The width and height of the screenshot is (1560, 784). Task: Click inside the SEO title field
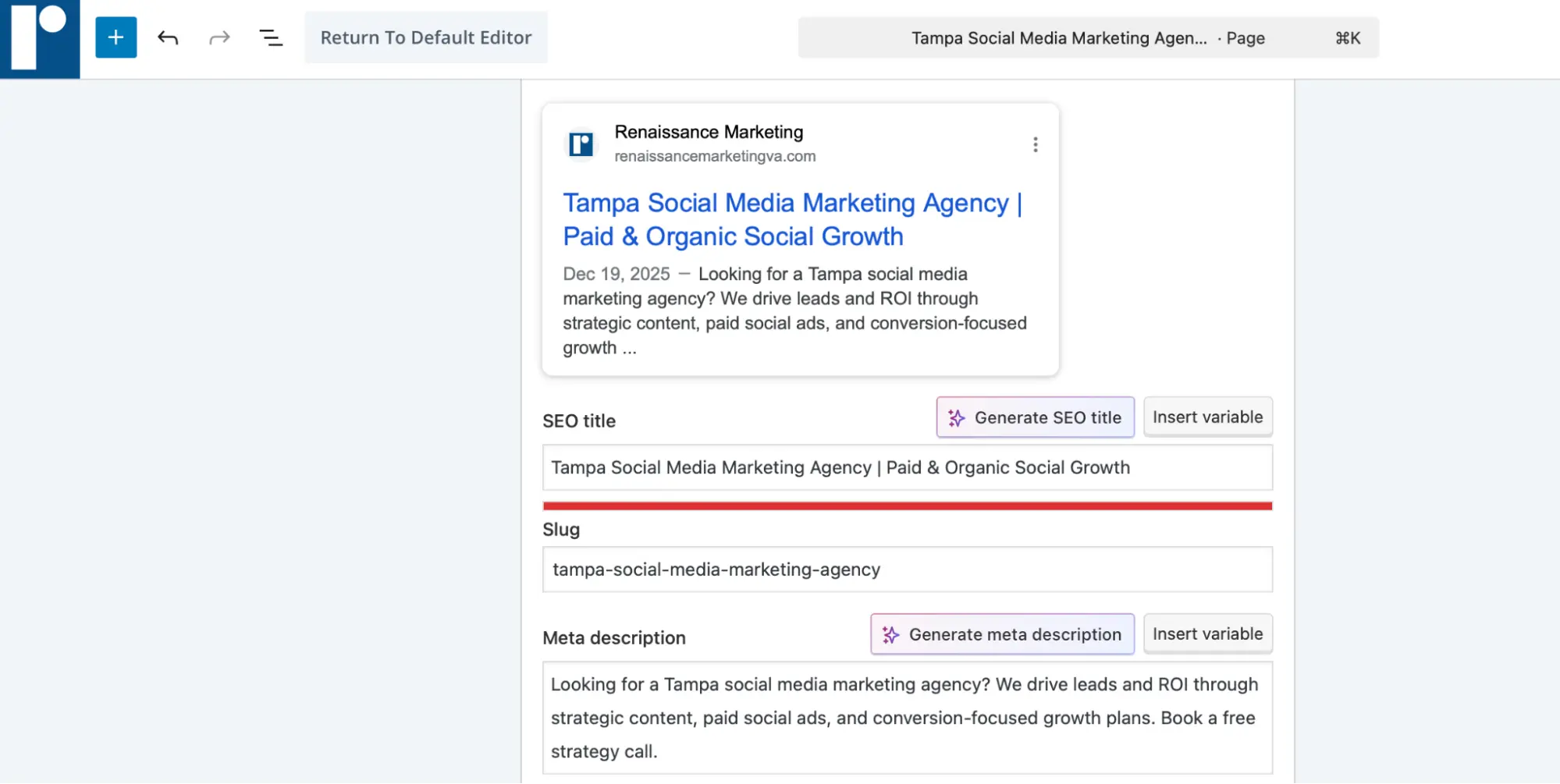[905, 467]
